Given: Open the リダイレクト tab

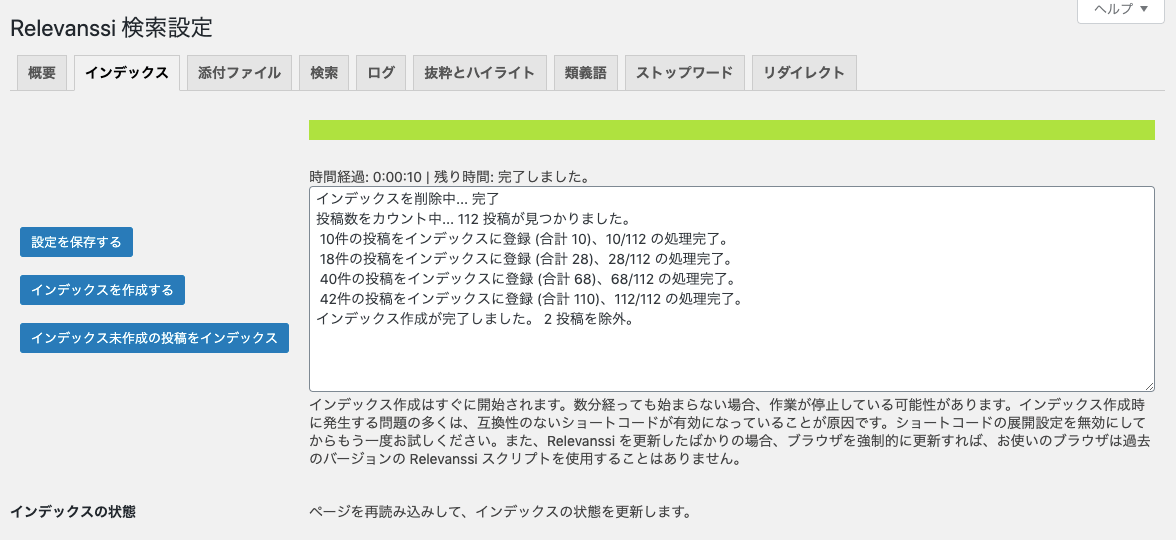Looking at the screenshot, I should pyautogui.click(x=804, y=73).
